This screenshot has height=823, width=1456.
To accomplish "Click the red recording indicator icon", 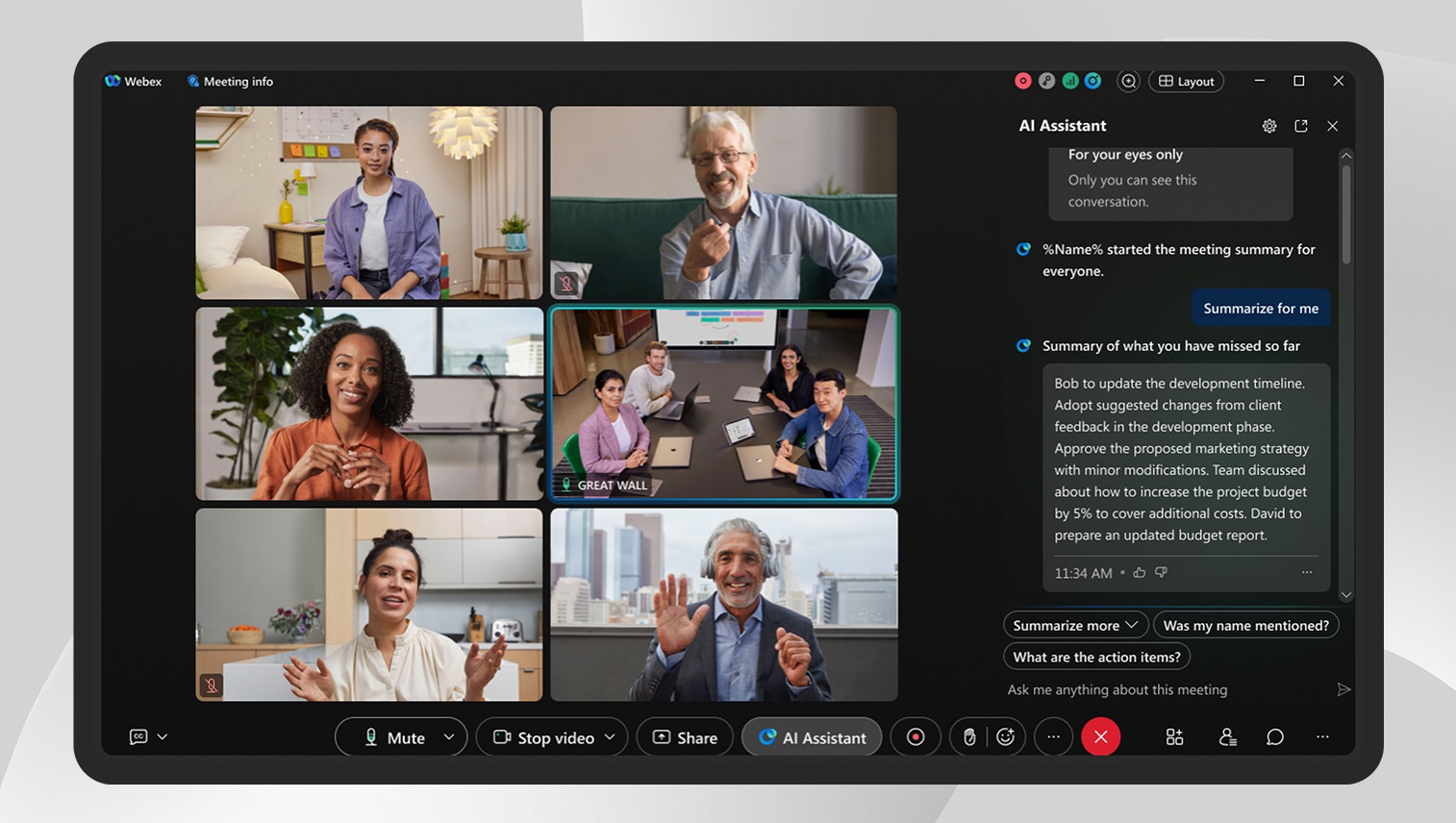I will click(1023, 81).
